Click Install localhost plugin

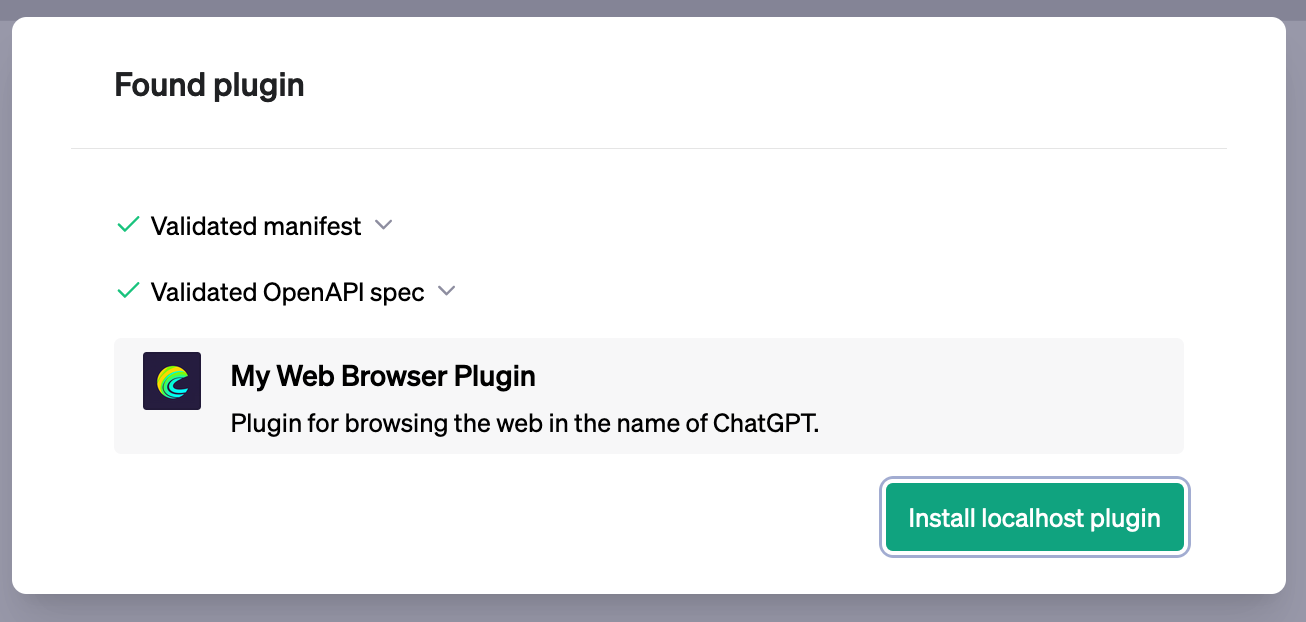click(1034, 517)
